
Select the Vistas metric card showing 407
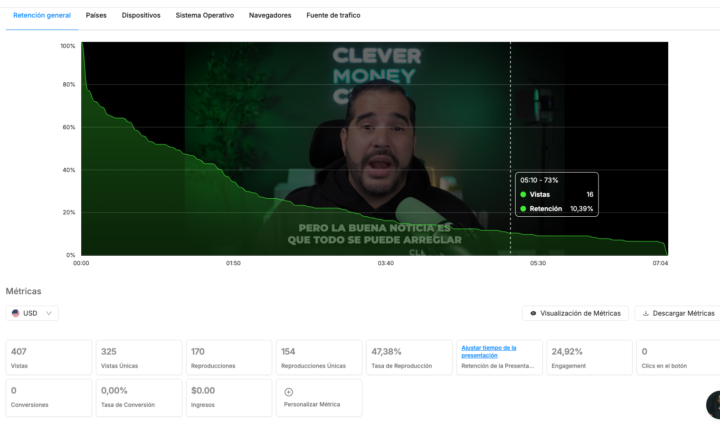click(49, 357)
